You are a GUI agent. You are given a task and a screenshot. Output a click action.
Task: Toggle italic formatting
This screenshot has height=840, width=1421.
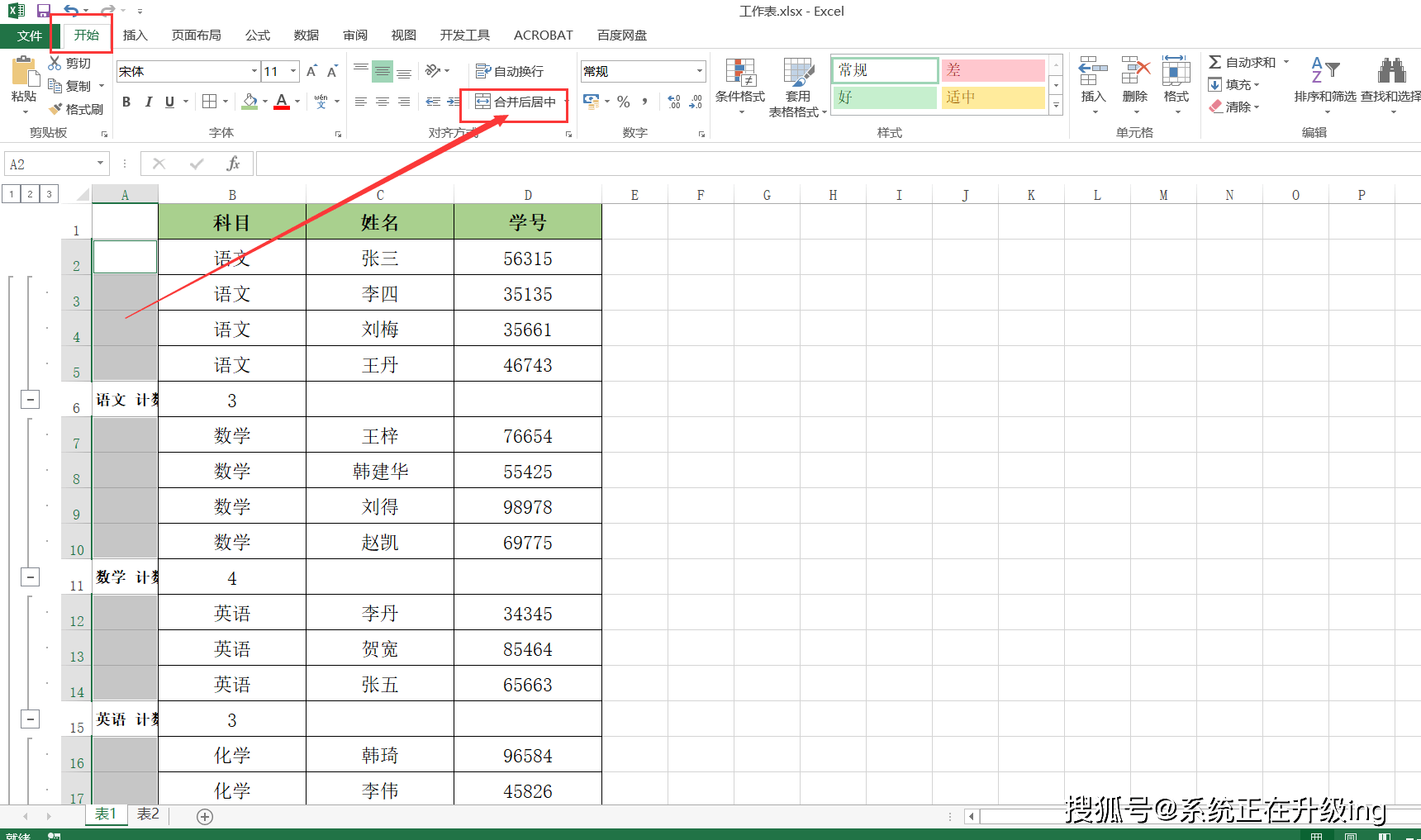[x=149, y=102]
